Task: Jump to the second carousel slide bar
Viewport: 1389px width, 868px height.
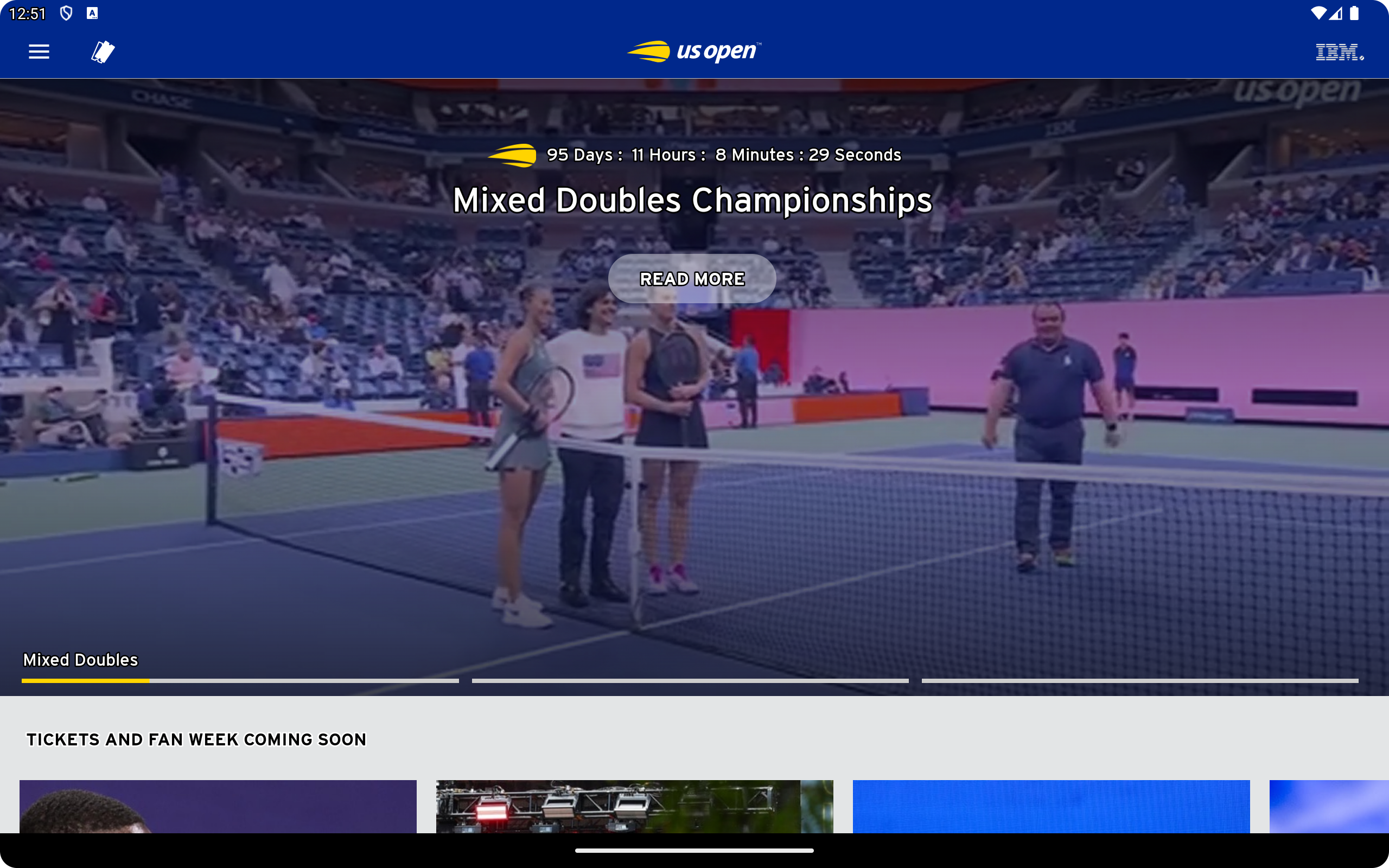Action: (x=690, y=681)
